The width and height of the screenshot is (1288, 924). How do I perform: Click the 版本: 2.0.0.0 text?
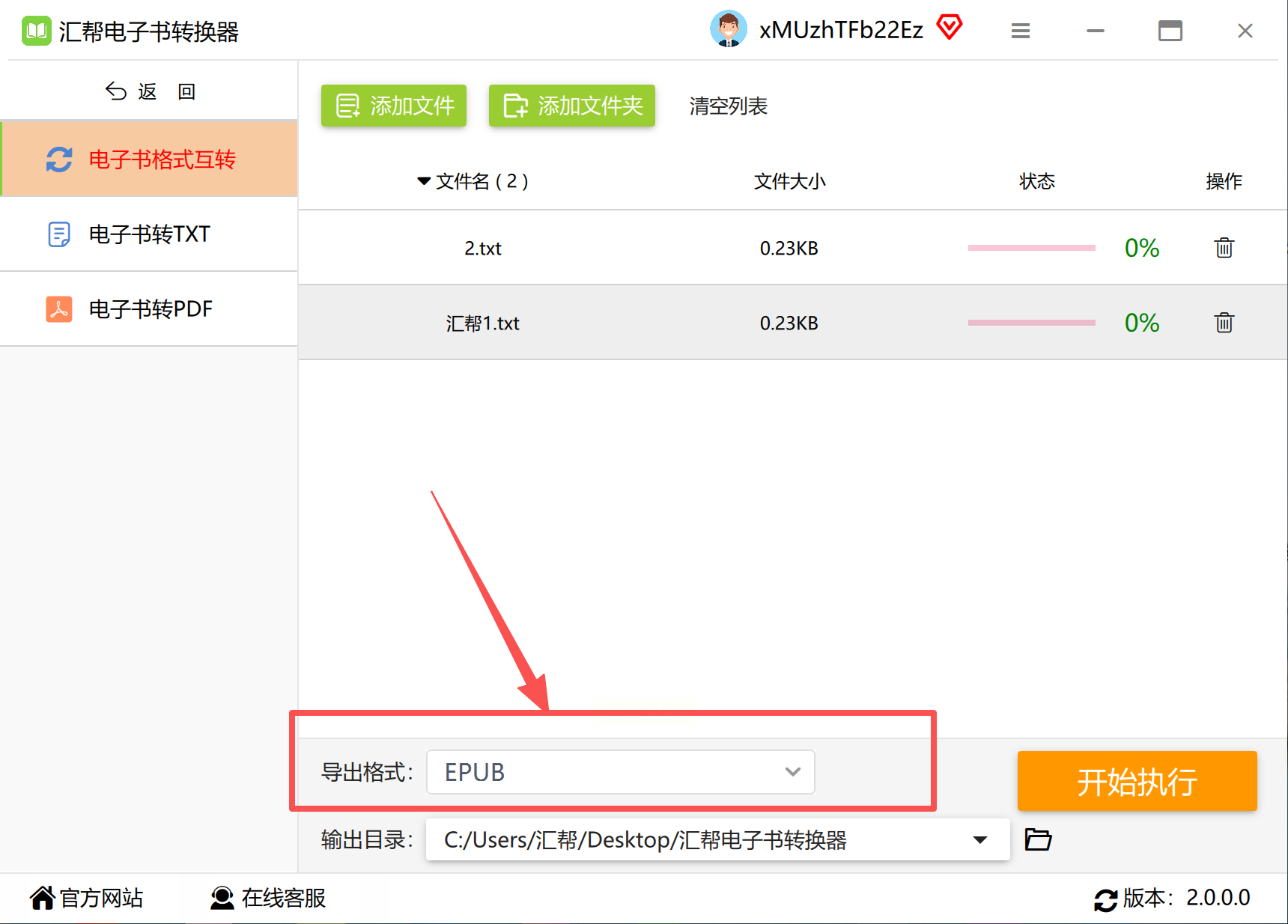[x=1187, y=898]
